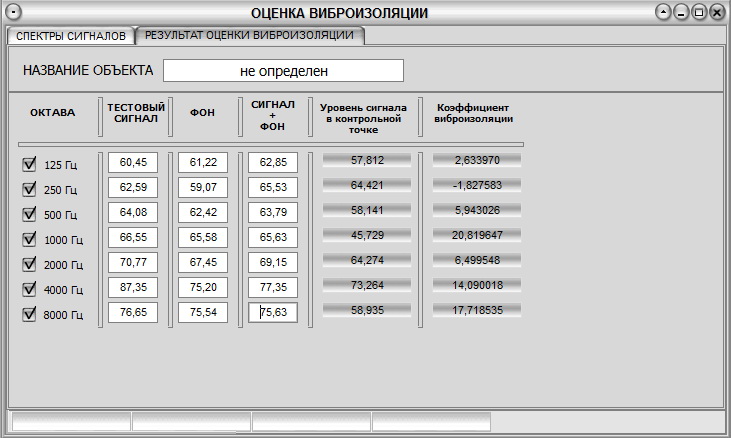
Task: Click the isolation coefficient value 20,819647
Action: coord(477,235)
